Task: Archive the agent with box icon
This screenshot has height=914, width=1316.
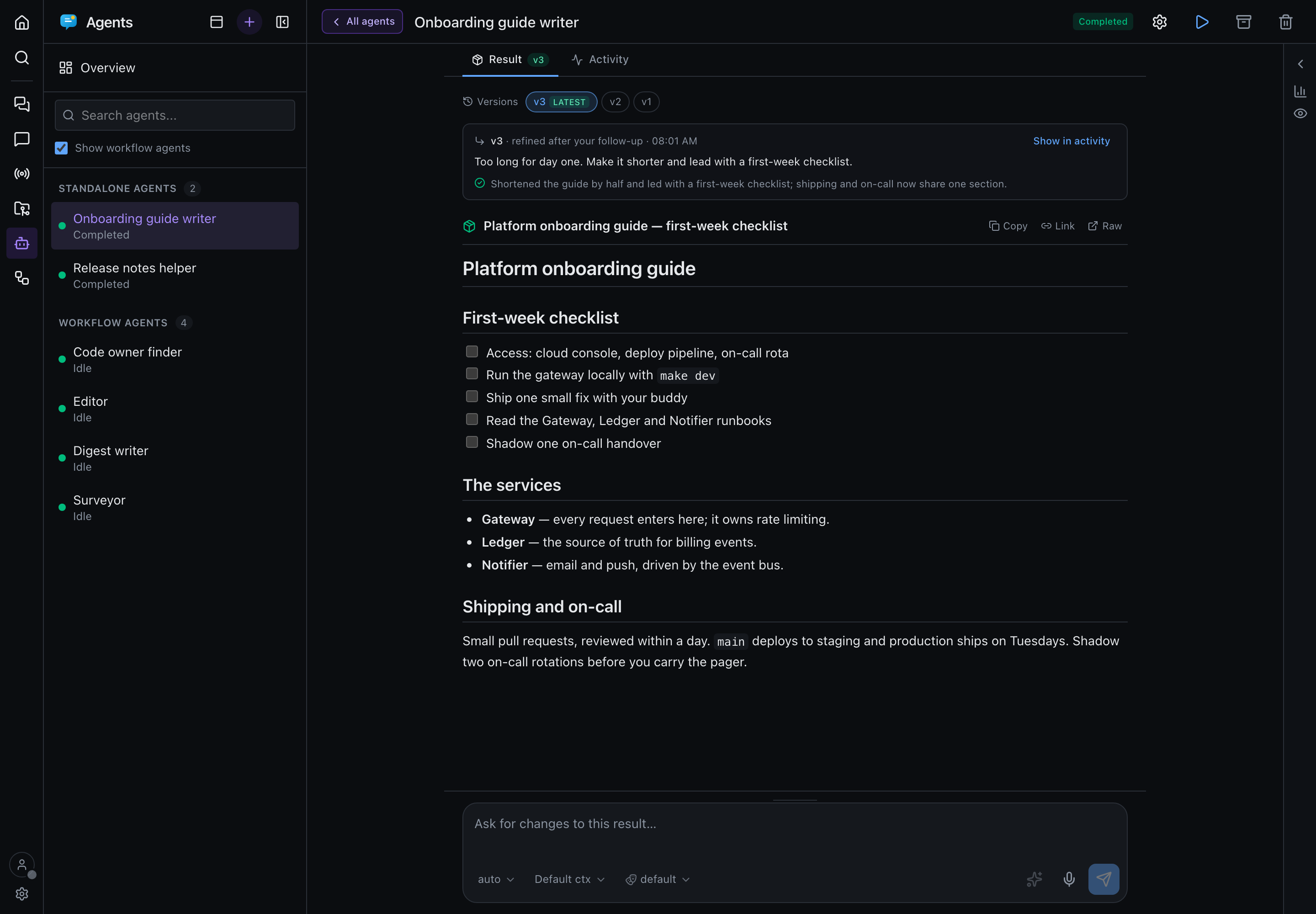Action: tap(1244, 22)
